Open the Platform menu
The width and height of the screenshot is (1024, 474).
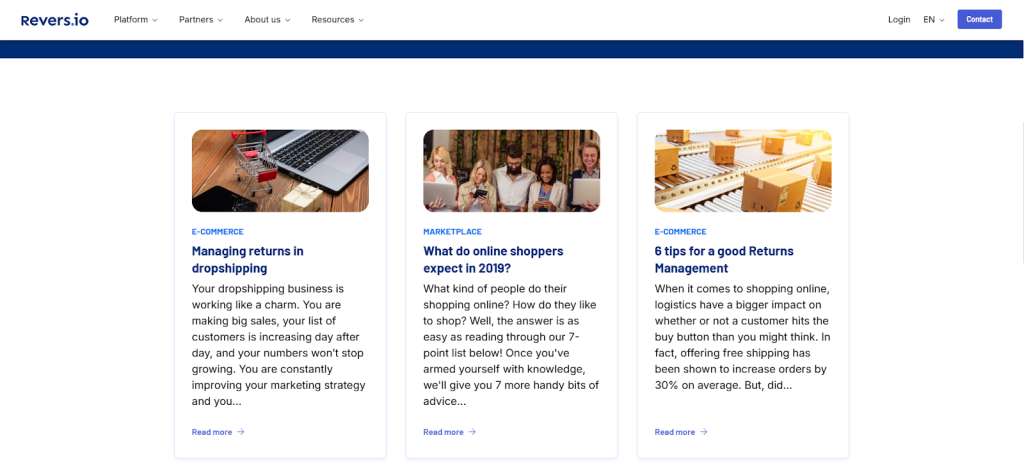click(136, 20)
